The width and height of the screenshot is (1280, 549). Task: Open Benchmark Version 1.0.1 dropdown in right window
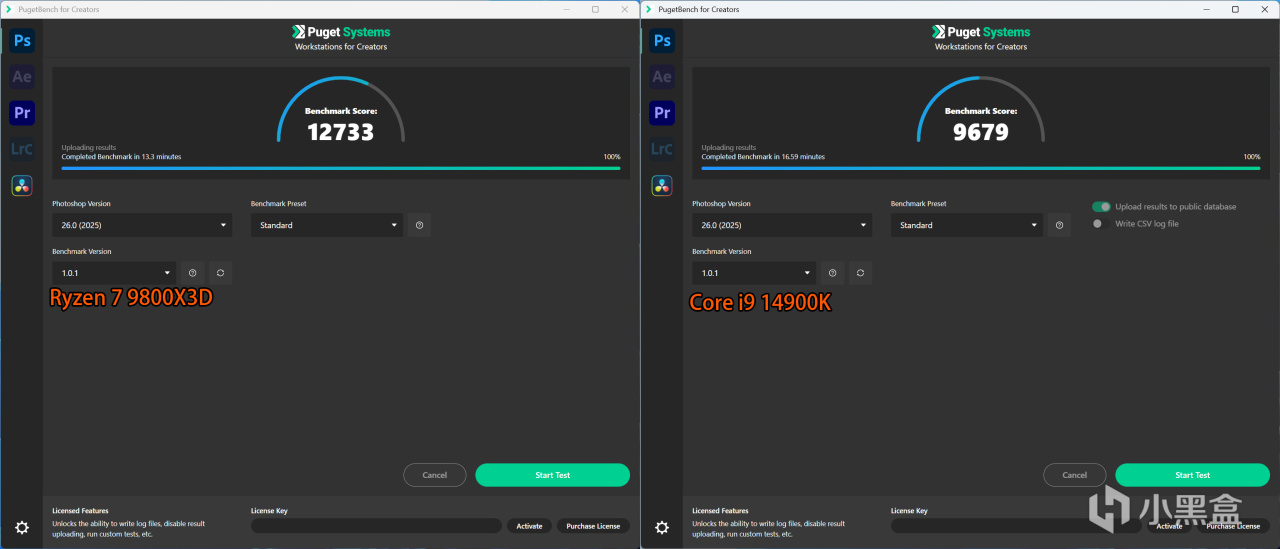[x=754, y=273]
